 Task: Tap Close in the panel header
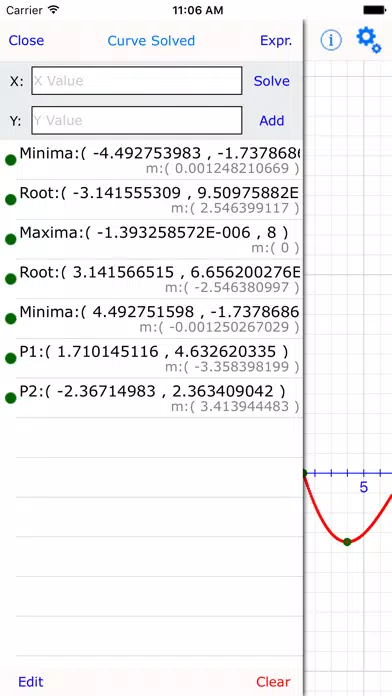pos(26,40)
